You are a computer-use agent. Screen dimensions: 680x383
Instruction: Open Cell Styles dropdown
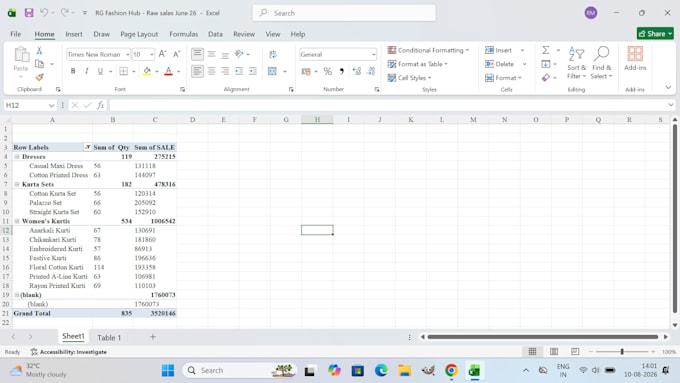point(409,78)
